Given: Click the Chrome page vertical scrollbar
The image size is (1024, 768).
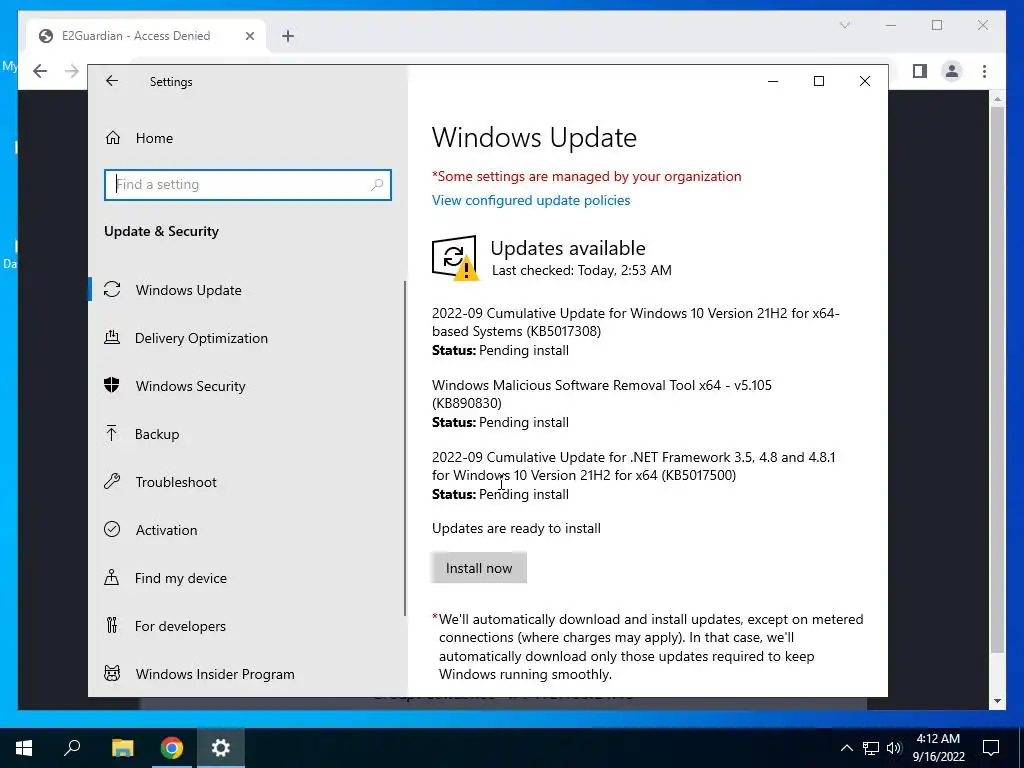Looking at the screenshot, I should click(x=997, y=379).
